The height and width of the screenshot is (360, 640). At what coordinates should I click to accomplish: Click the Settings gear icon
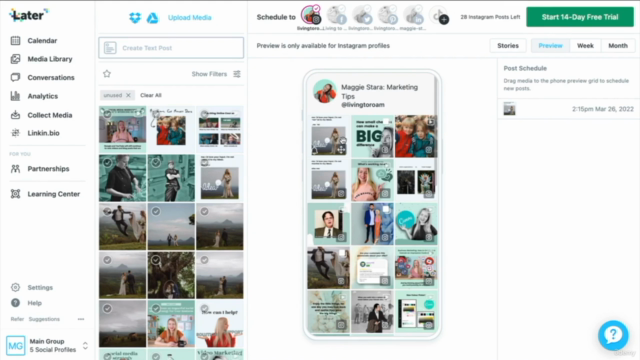pos(16,287)
